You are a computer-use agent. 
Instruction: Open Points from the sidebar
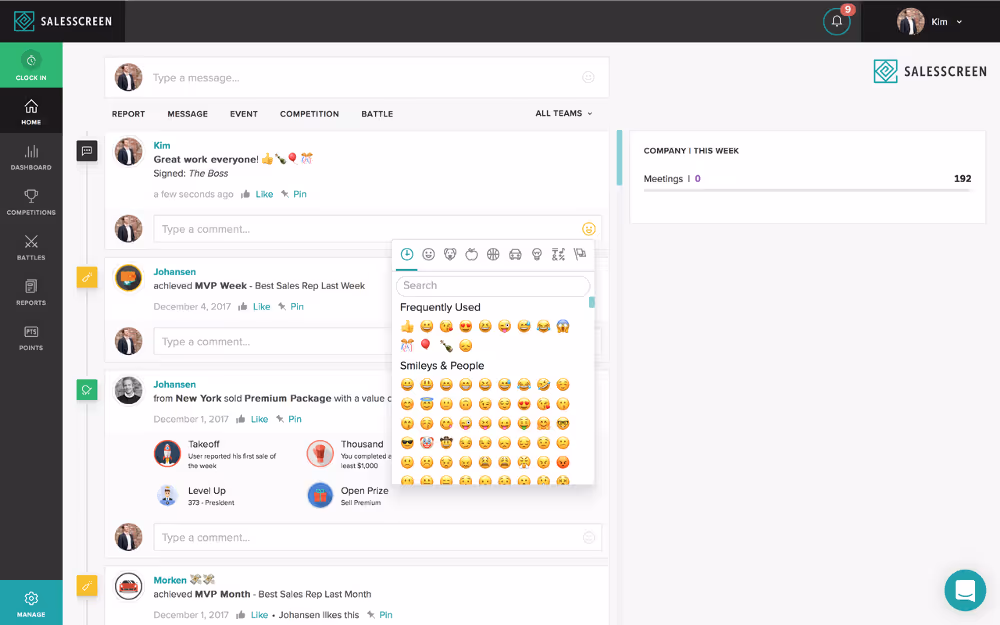click(x=31, y=337)
